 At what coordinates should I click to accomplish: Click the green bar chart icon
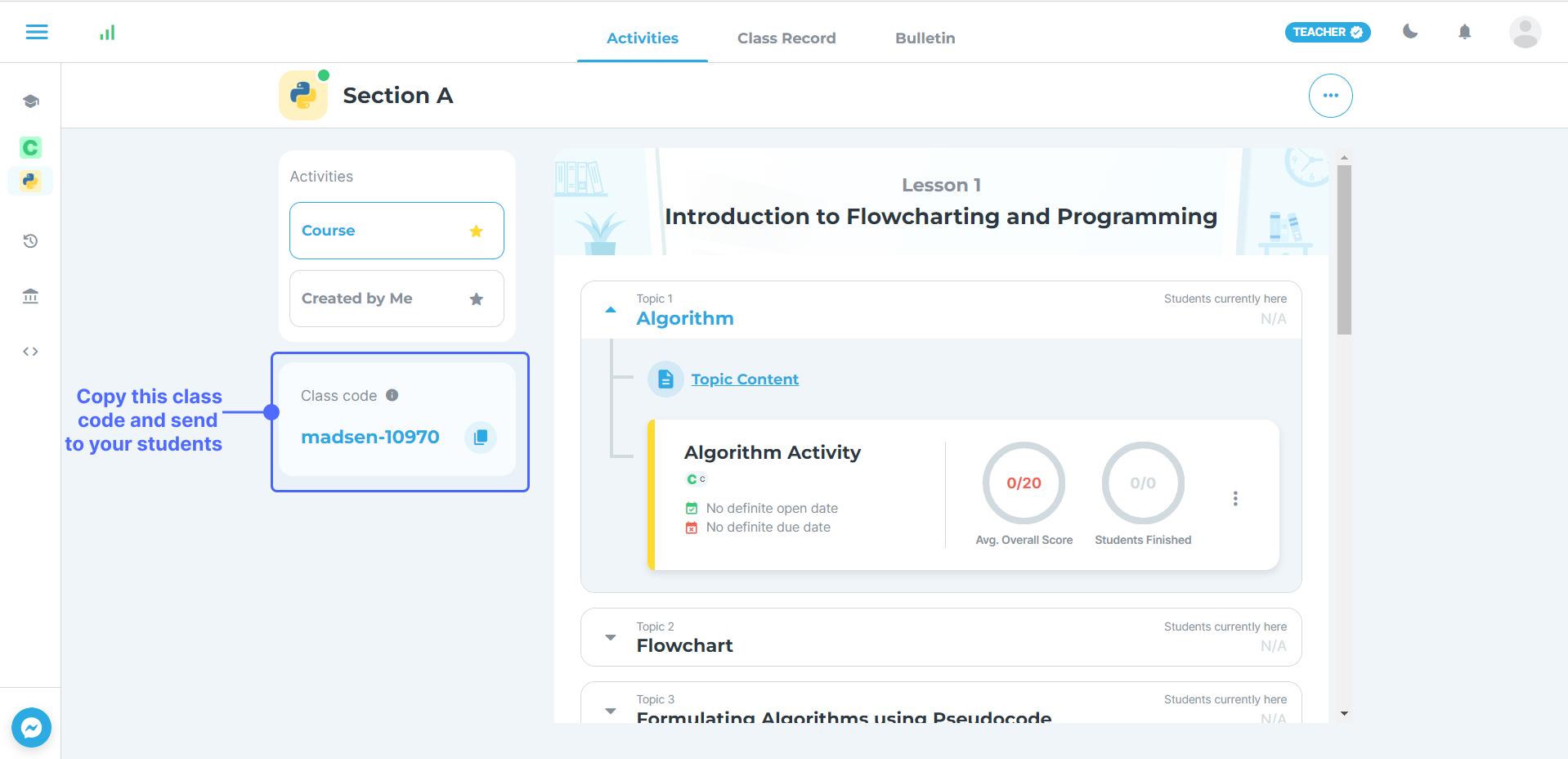click(107, 33)
